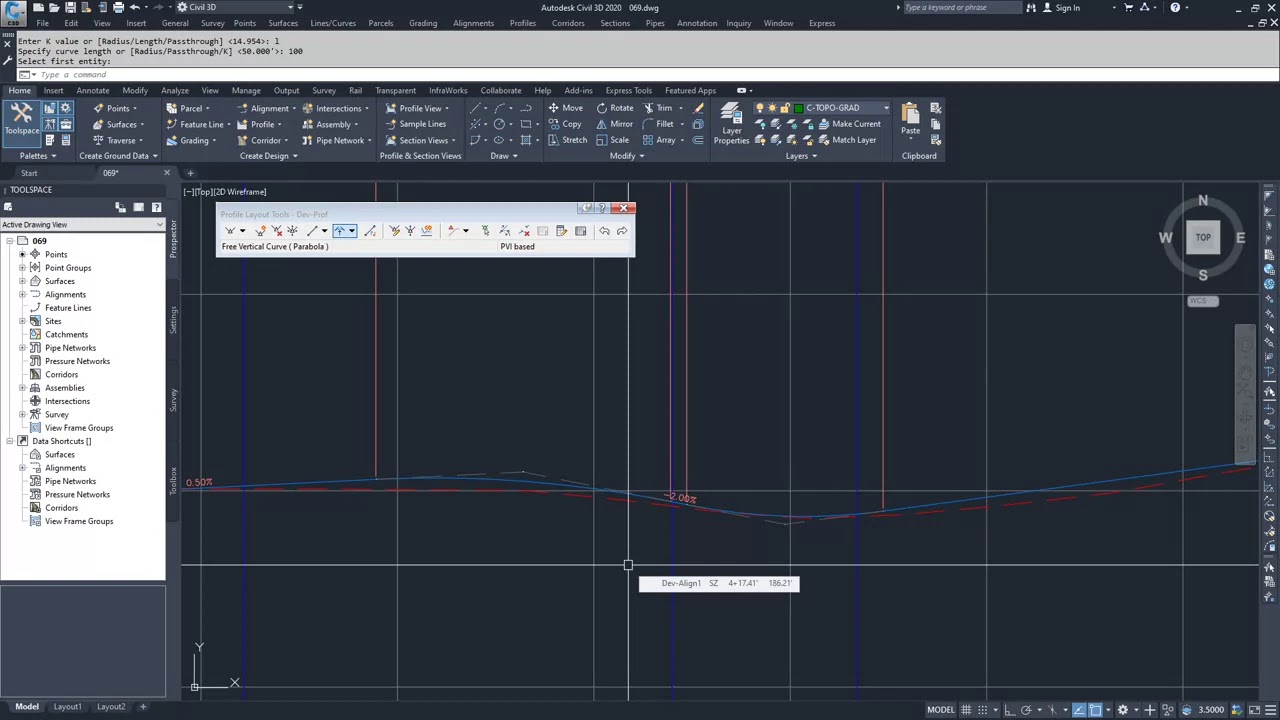1280x720 pixels.
Task: Open the Annotate ribbon tab
Action: coord(92,90)
